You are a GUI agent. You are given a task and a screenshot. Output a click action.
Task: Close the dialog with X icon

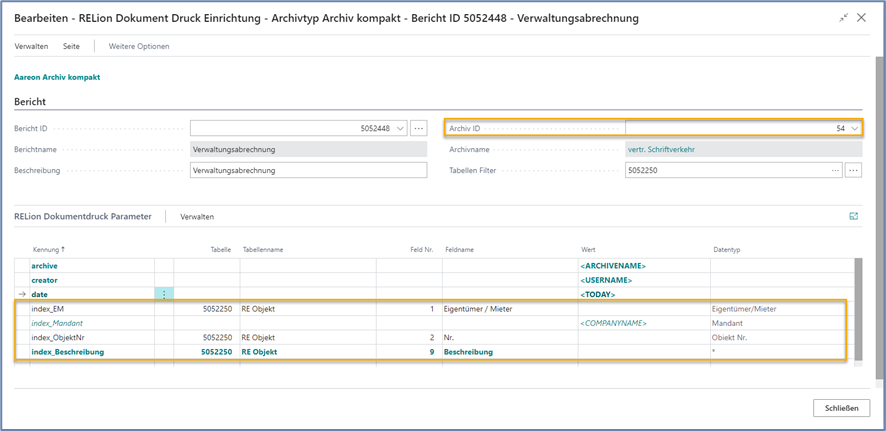pyautogui.click(x=862, y=18)
